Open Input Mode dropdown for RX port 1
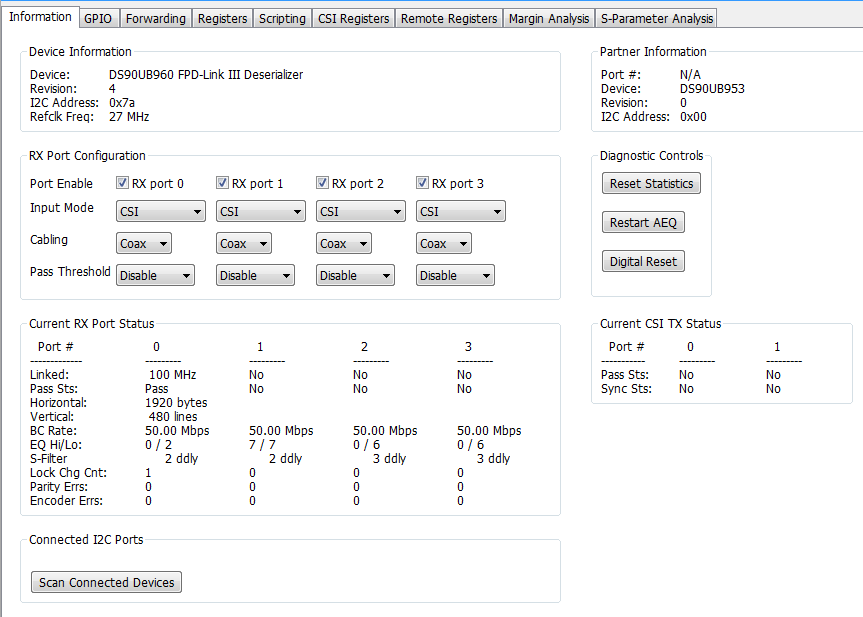863x617 pixels. pos(261,211)
